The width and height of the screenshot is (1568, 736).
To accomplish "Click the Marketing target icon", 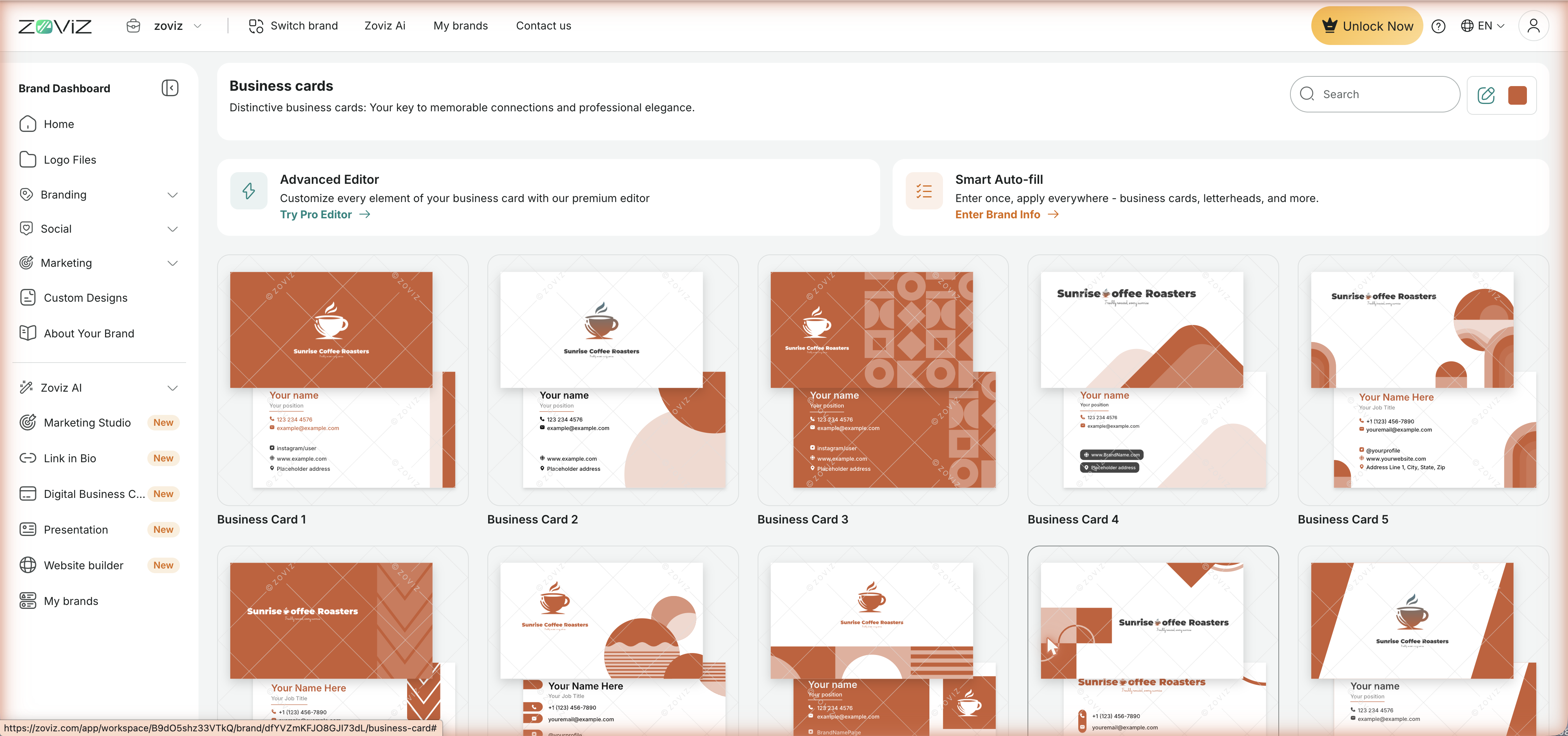I will pyautogui.click(x=26, y=263).
